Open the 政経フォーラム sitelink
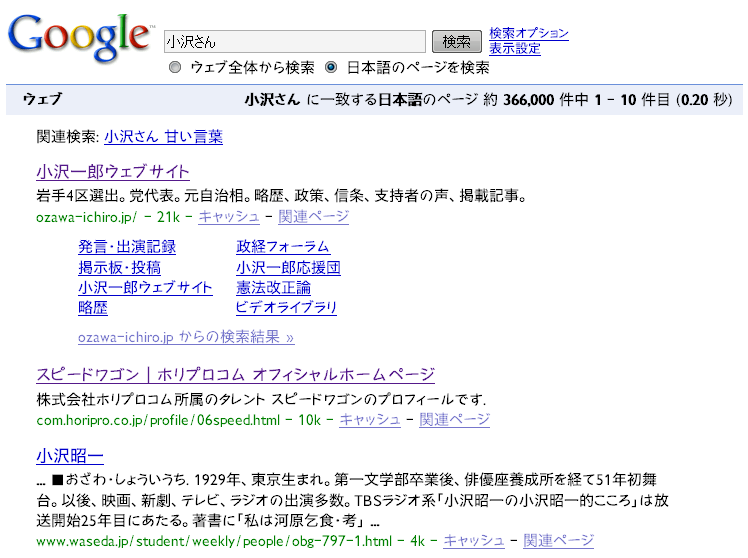This screenshot has width=748, height=558. click(283, 247)
